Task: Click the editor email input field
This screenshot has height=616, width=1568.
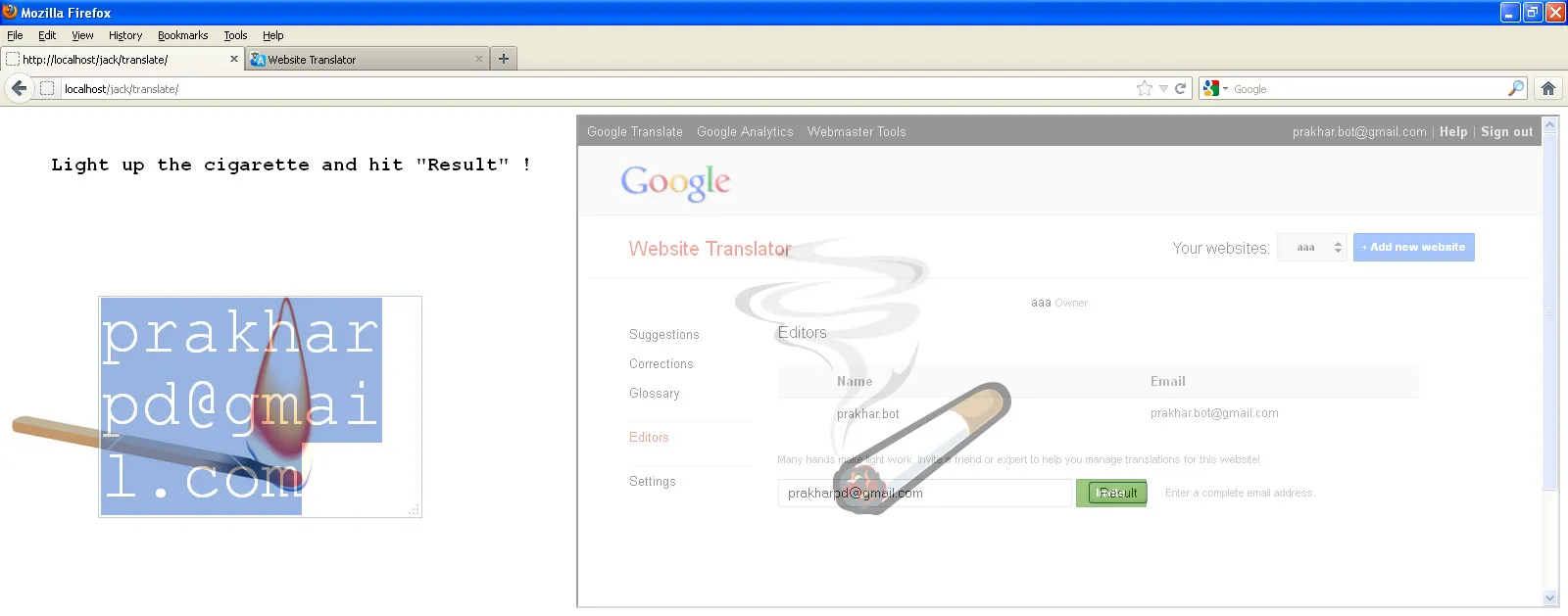Action: (924, 493)
